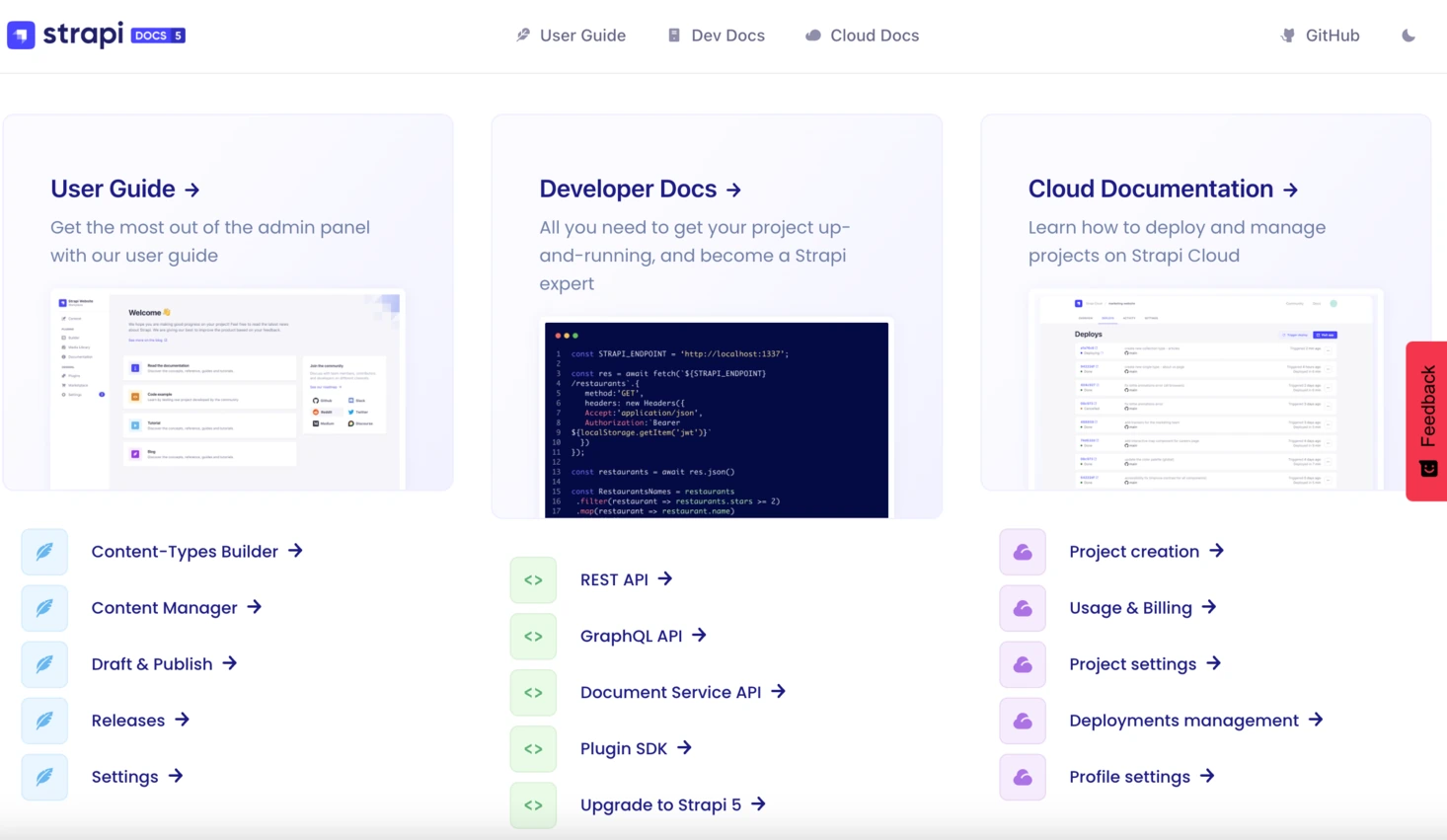Open Project creation link
1447x840 pixels.
tap(1147, 552)
